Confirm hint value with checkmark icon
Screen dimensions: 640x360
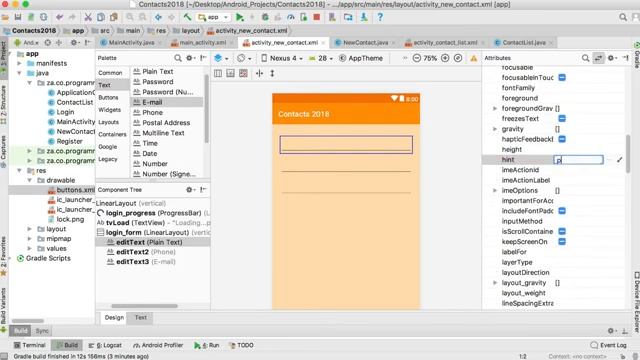(620, 160)
